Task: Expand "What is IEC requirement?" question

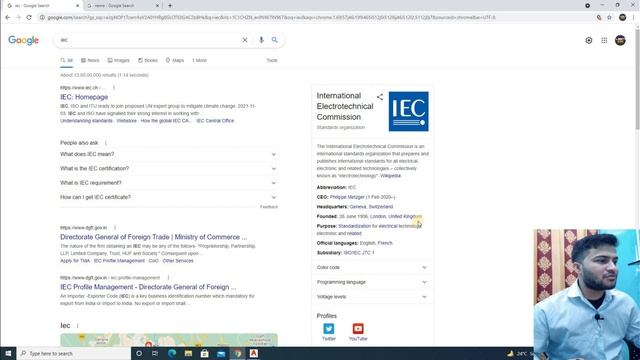Action: coord(168,183)
